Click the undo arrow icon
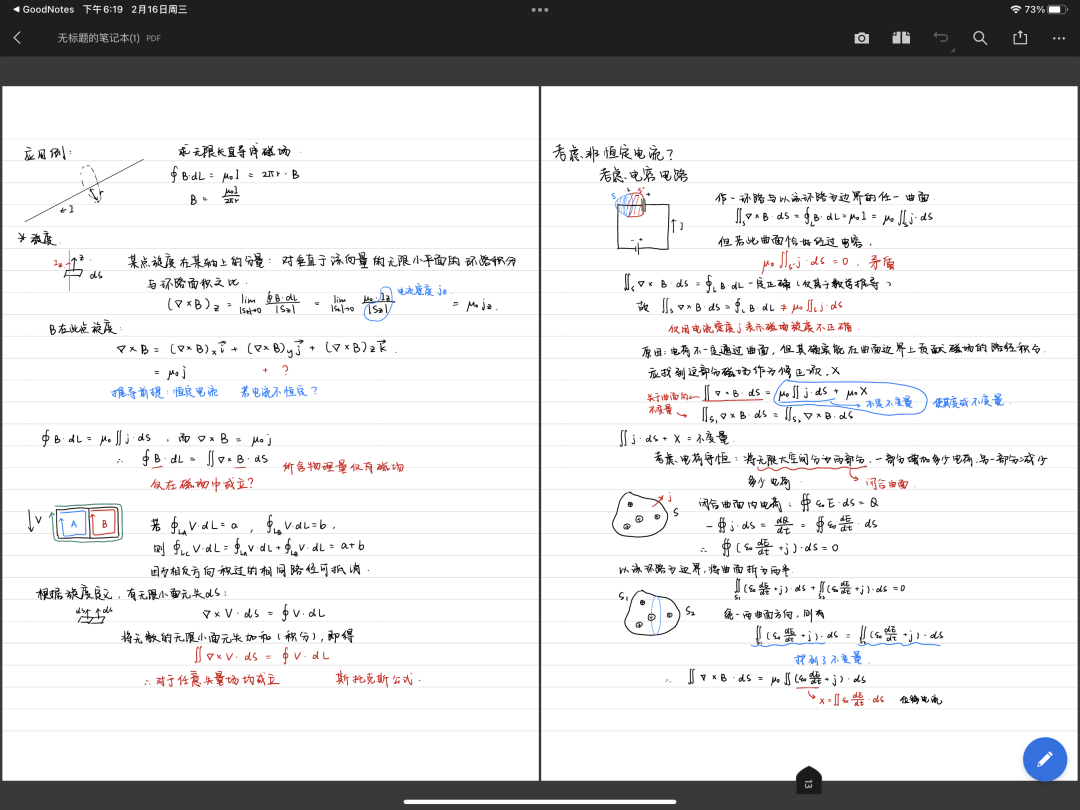The width and height of the screenshot is (1080, 810). tap(940, 38)
